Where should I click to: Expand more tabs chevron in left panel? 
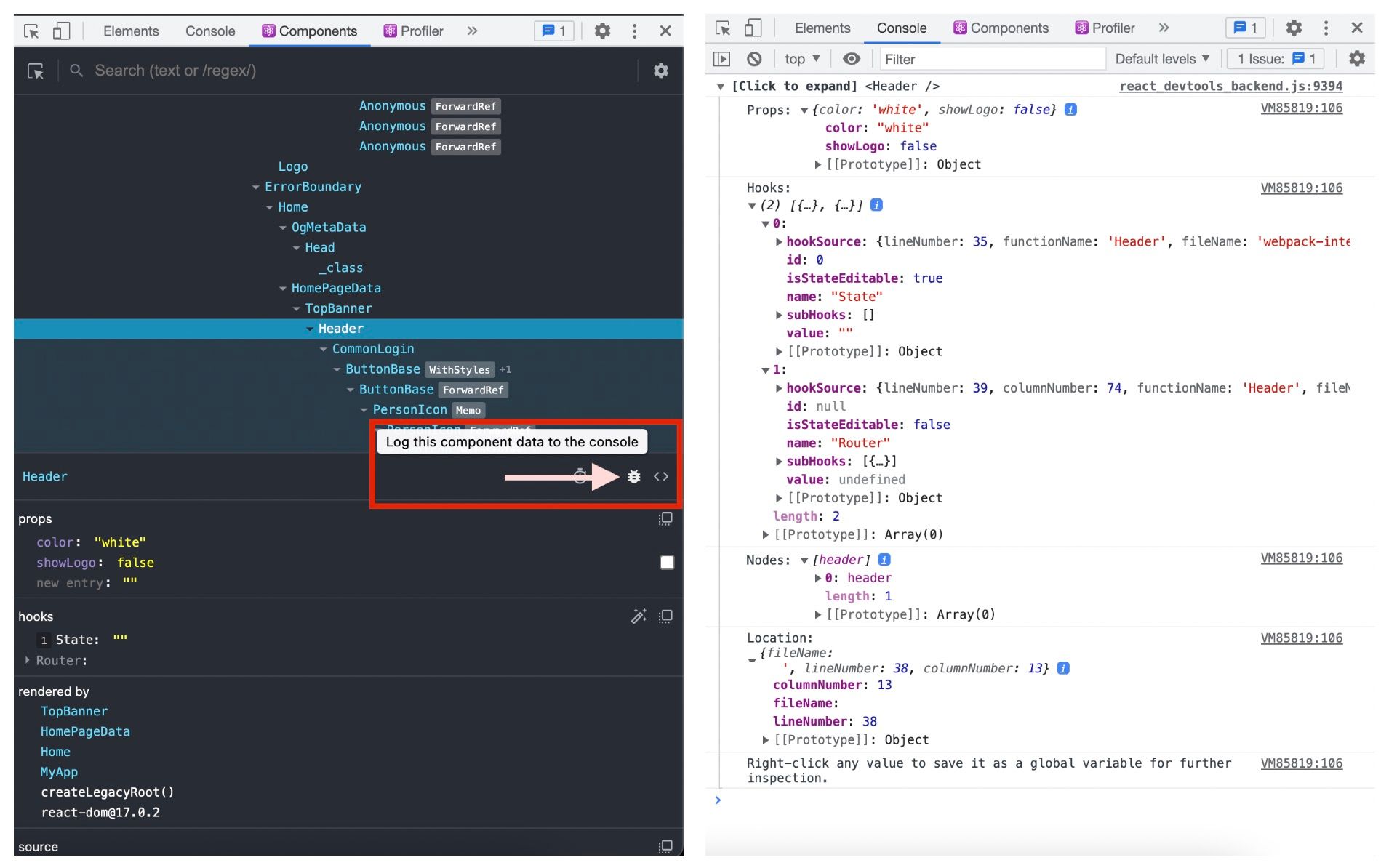[x=472, y=31]
